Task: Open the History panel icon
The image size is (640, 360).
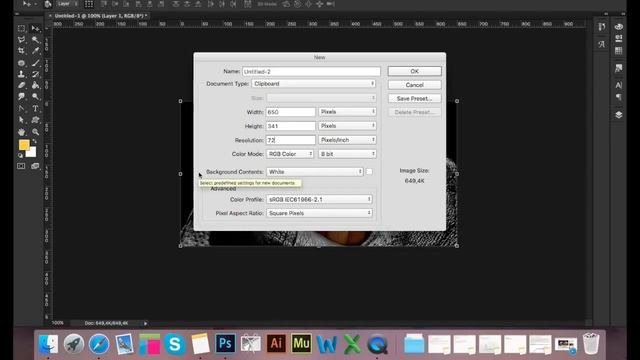Action: [602, 27]
